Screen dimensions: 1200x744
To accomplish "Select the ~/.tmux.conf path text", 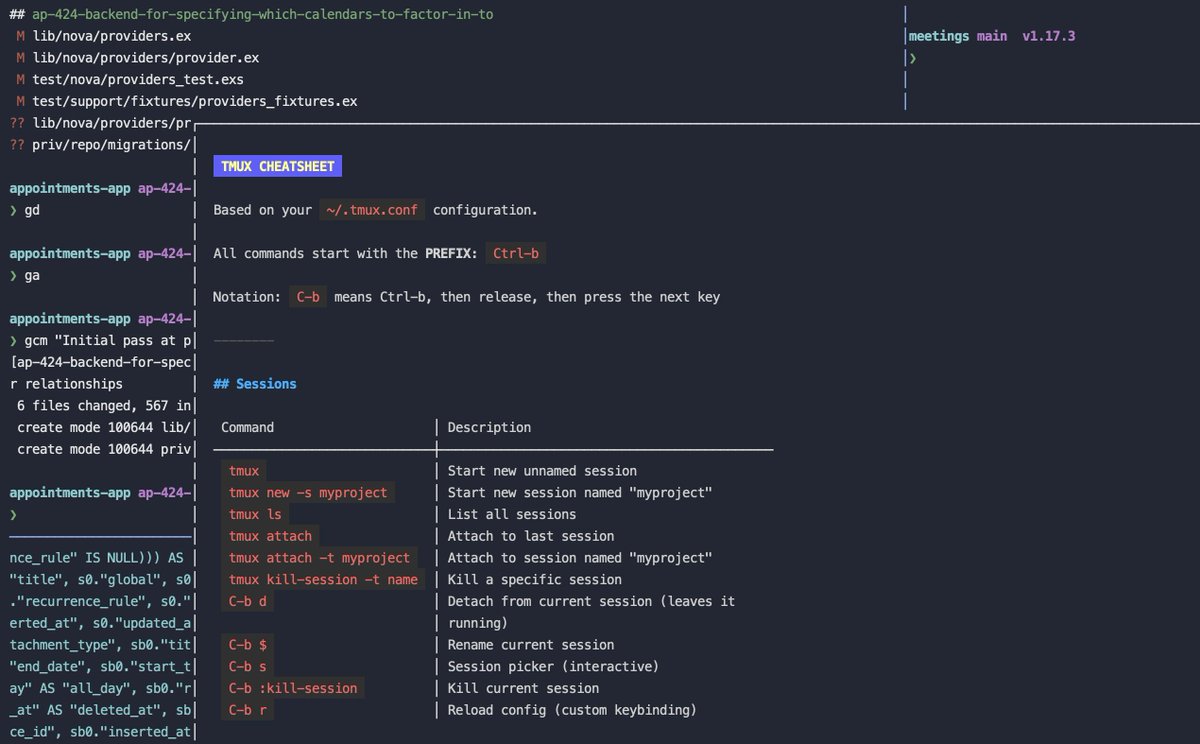I will 372,210.
